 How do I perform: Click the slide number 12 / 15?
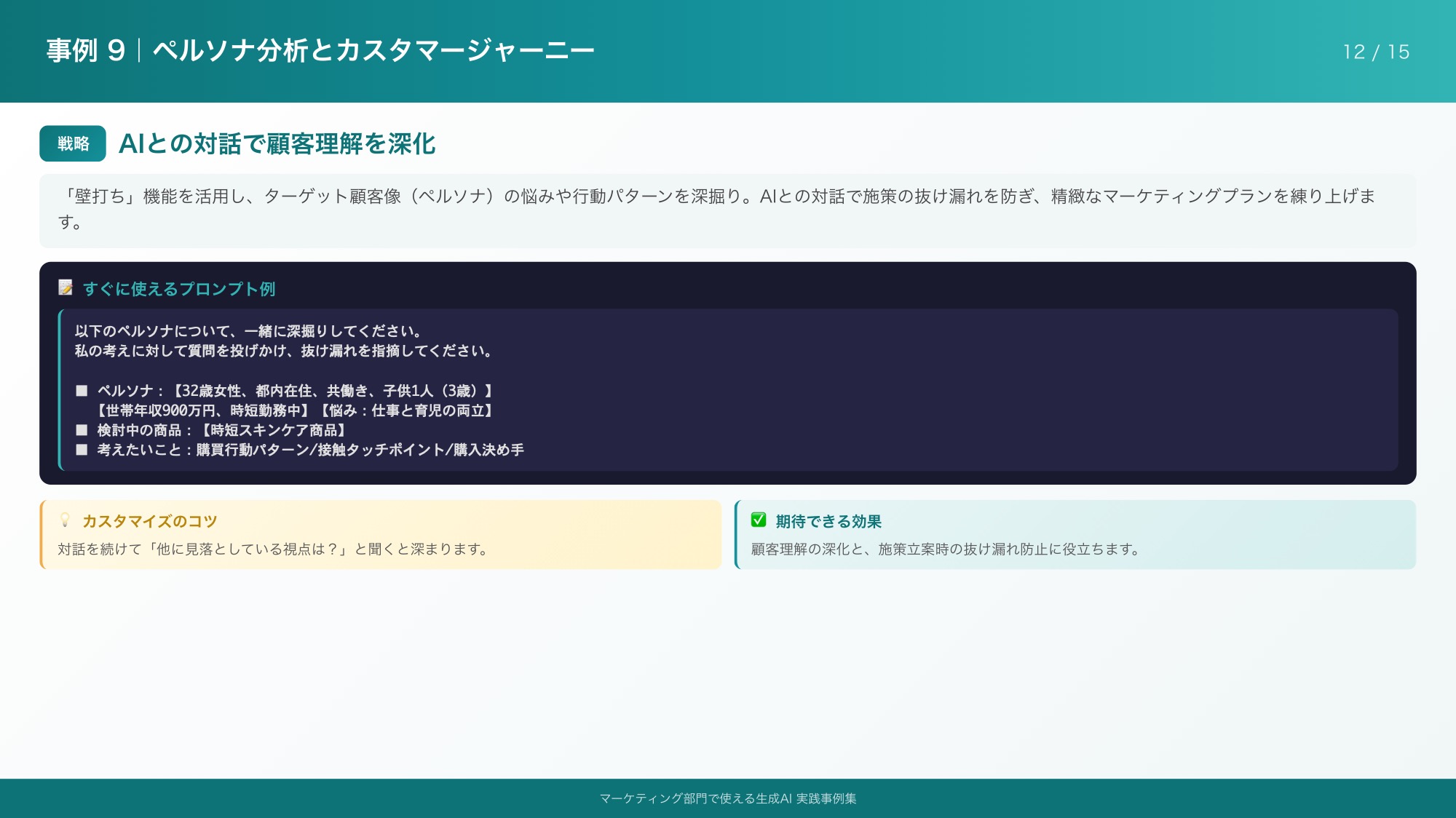pos(1376,52)
